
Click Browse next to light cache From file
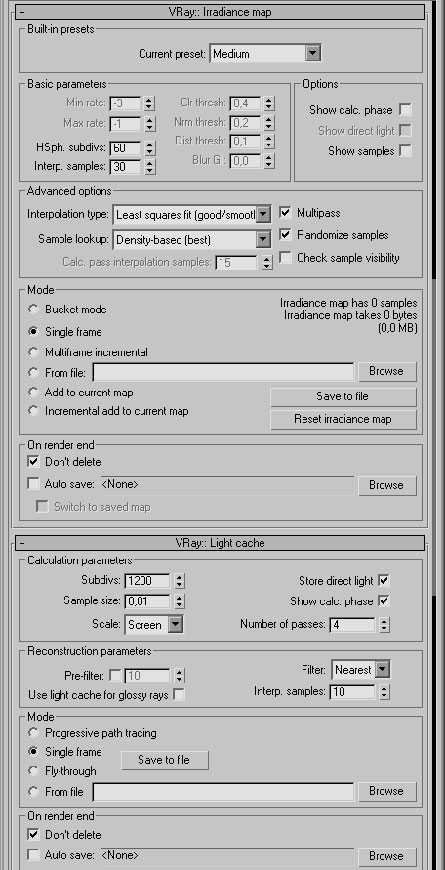tap(386, 791)
